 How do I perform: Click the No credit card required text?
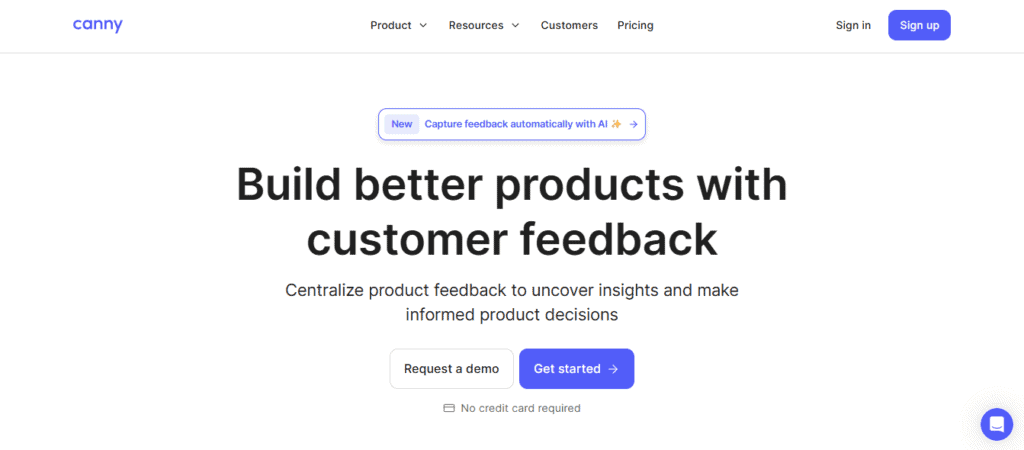(520, 408)
